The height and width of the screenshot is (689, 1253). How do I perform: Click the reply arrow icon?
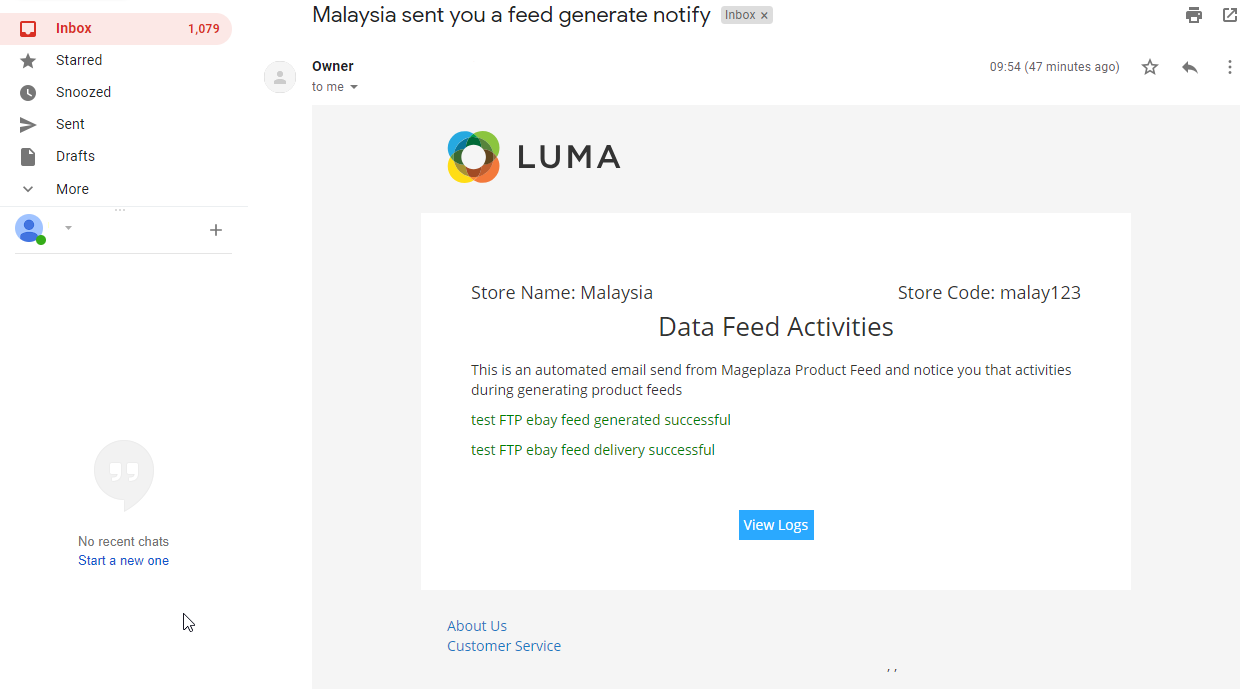1190,67
